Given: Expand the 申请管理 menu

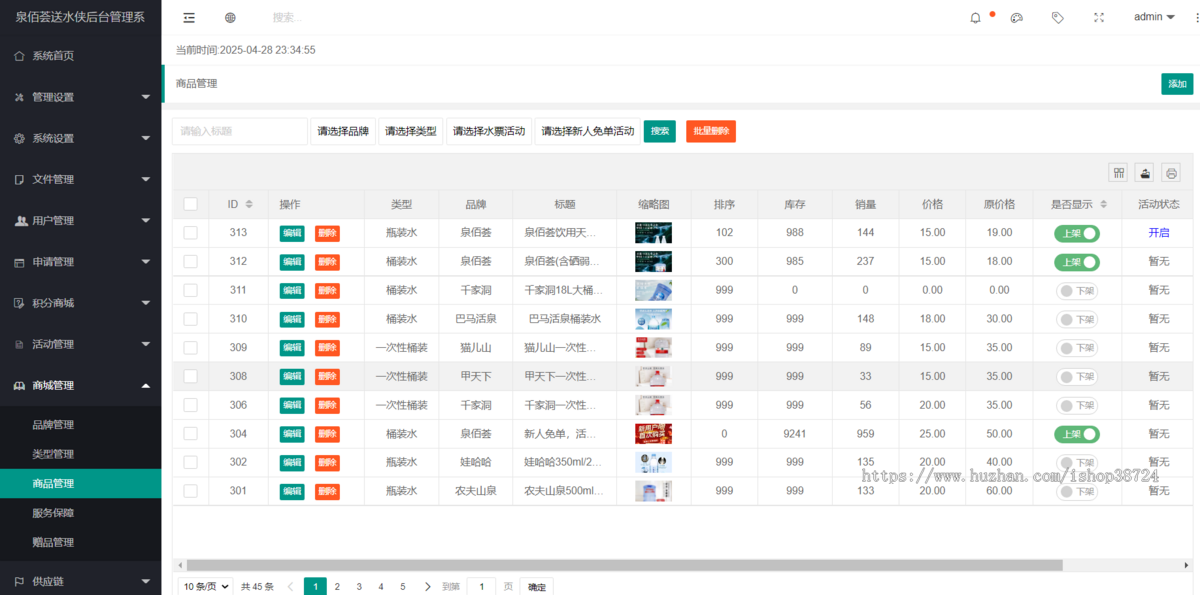Looking at the screenshot, I should pos(80,262).
